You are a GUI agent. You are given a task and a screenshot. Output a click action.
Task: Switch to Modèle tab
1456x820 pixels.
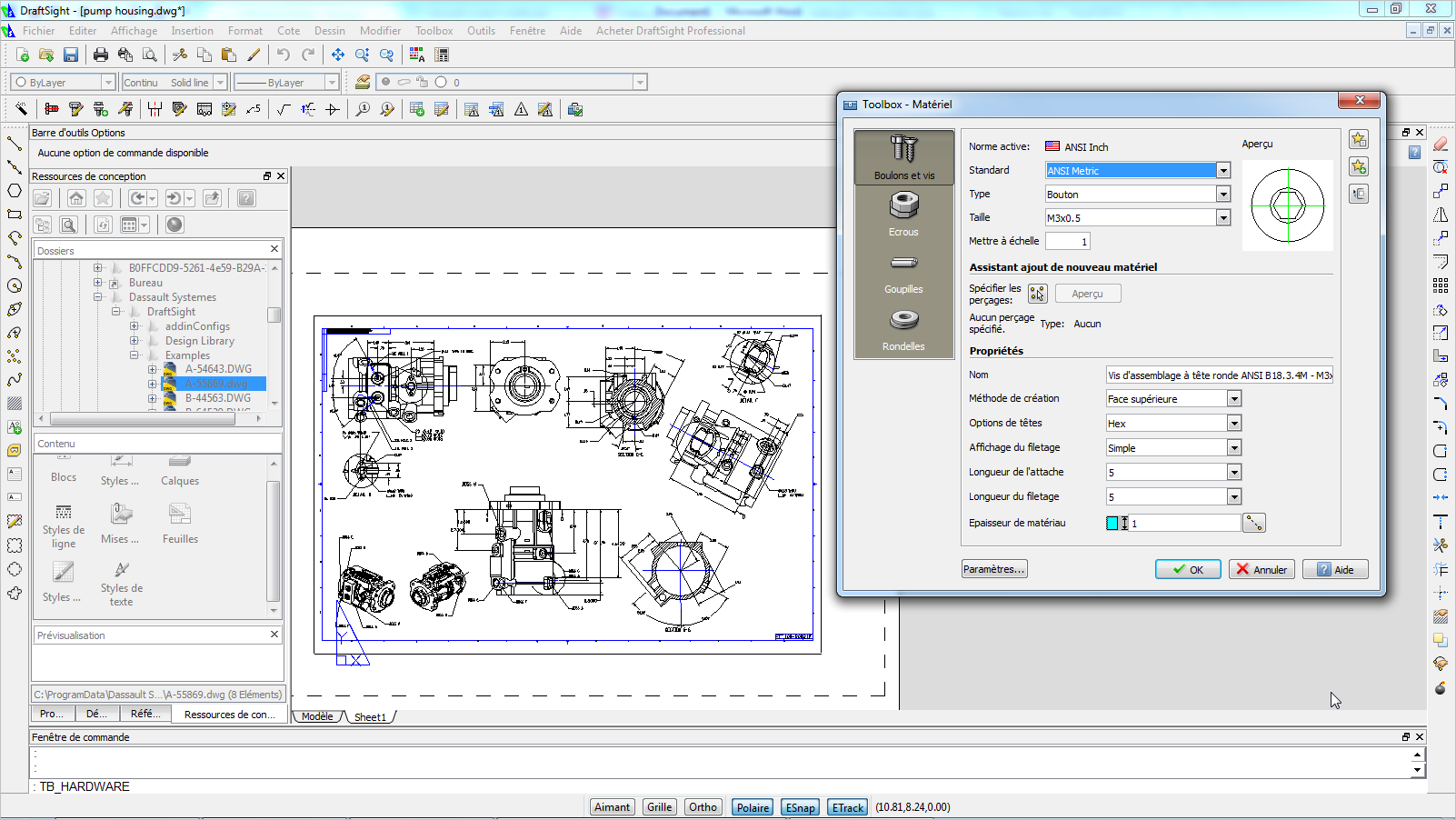click(x=317, y=716)
